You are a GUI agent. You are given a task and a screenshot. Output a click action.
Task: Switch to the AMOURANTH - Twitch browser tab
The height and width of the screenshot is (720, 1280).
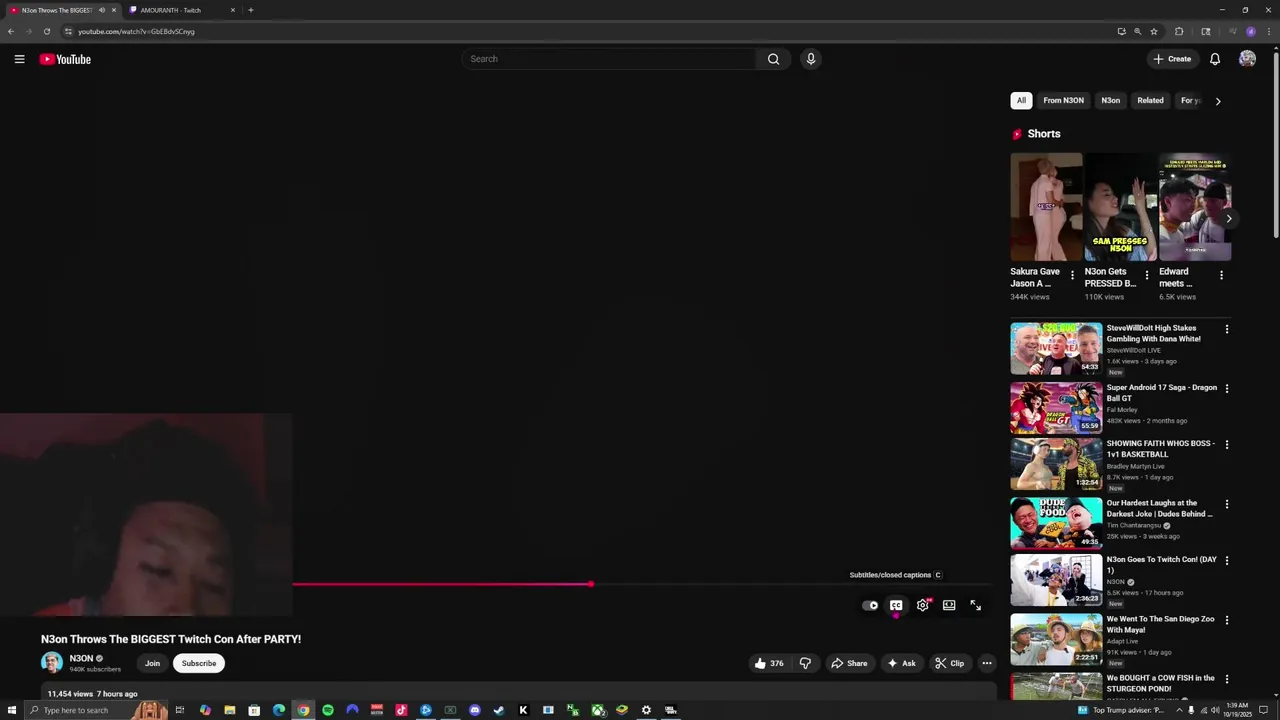[180, 10]
